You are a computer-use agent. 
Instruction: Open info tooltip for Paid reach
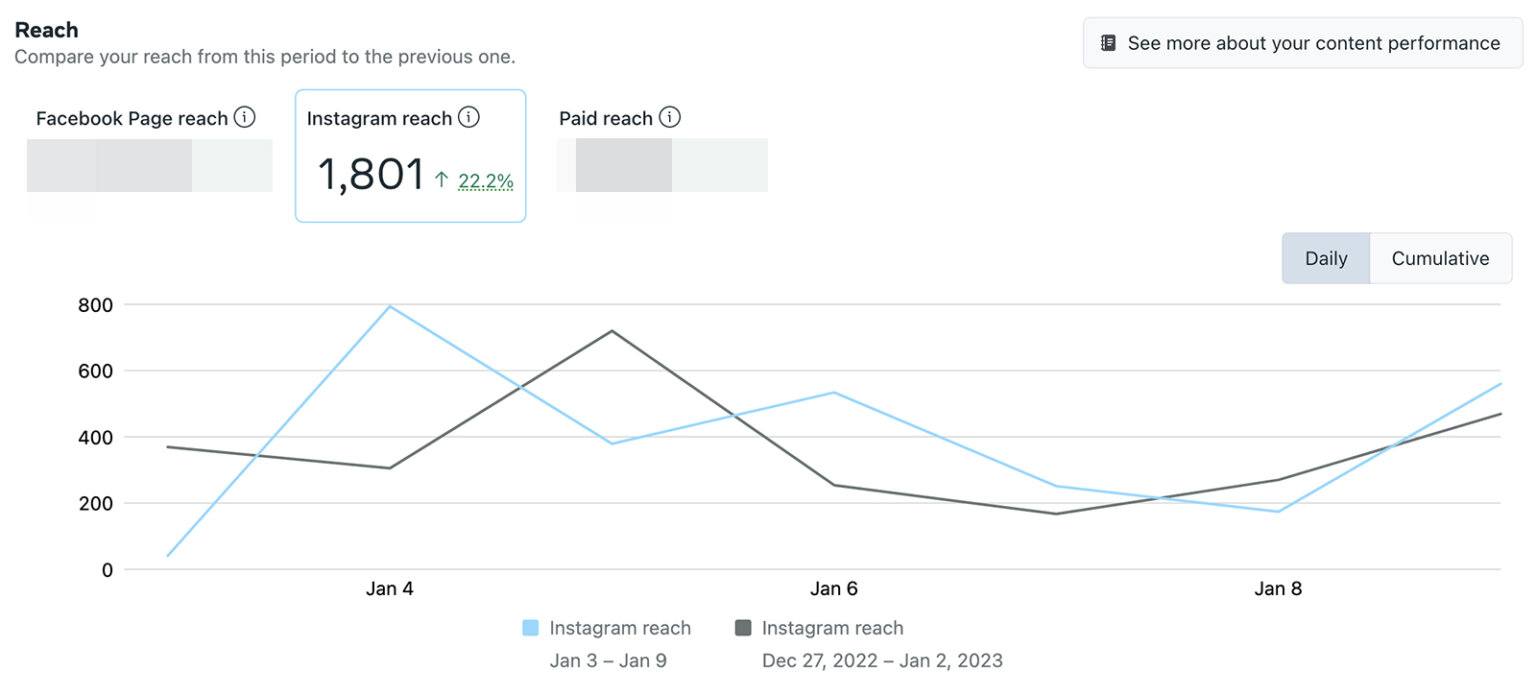(x=671, y=117)
